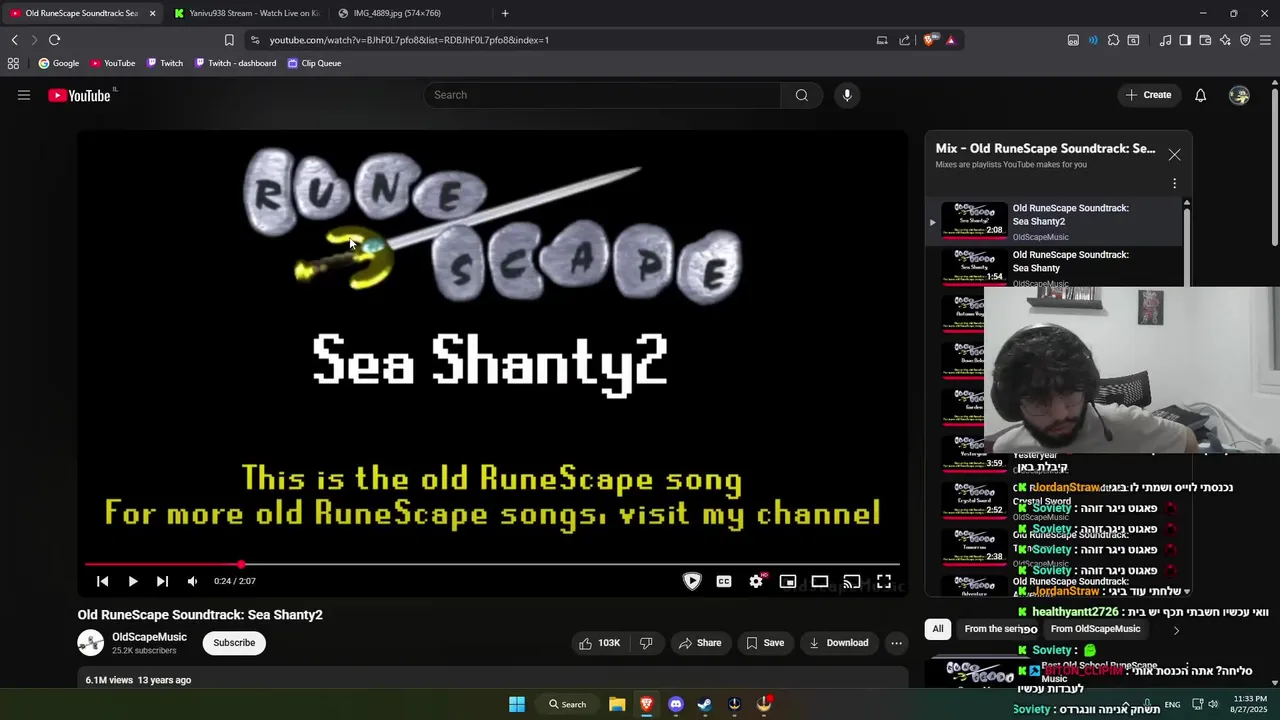This screenshot has height=720, width=1280.
Task: Open Brave Shields lion icon
Action: coord(929,40)
